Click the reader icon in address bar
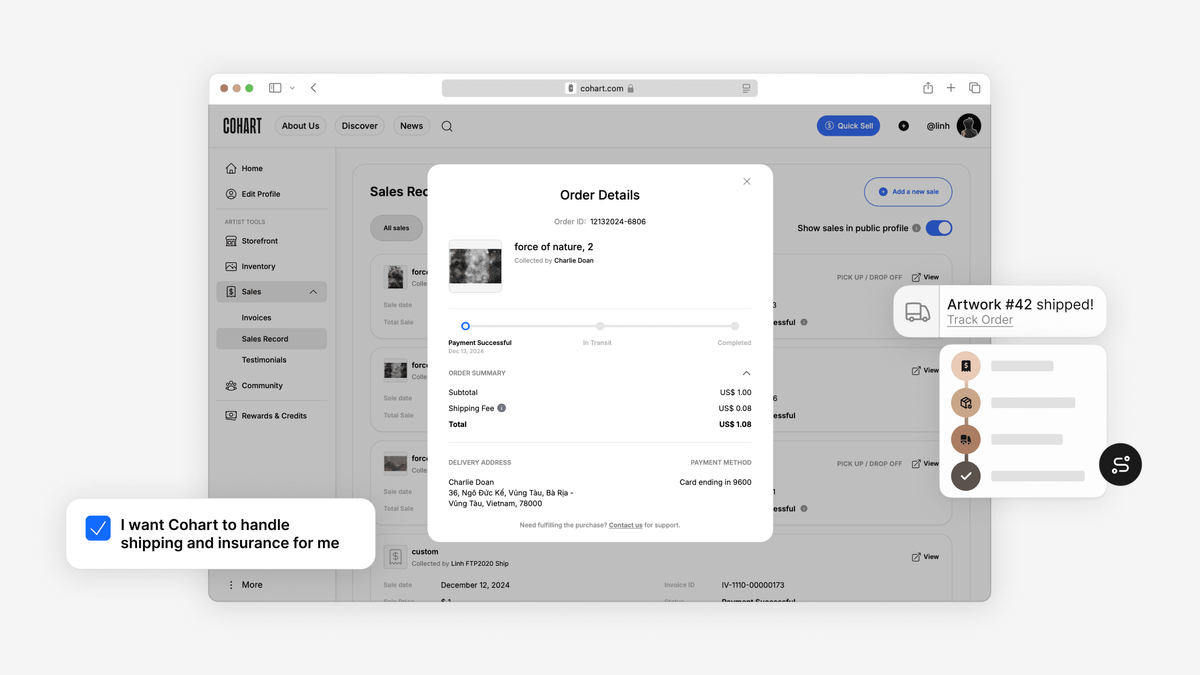1200x675 pixels. pos(746,88)
